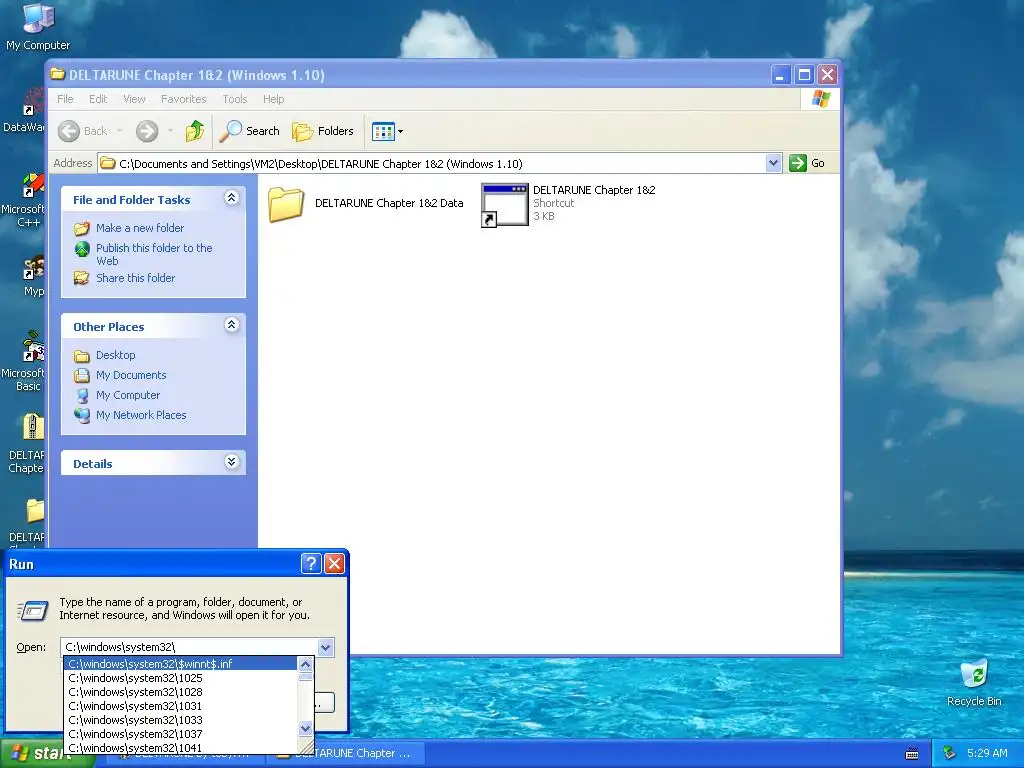Click the green Go arrow button

coord(798,163)
